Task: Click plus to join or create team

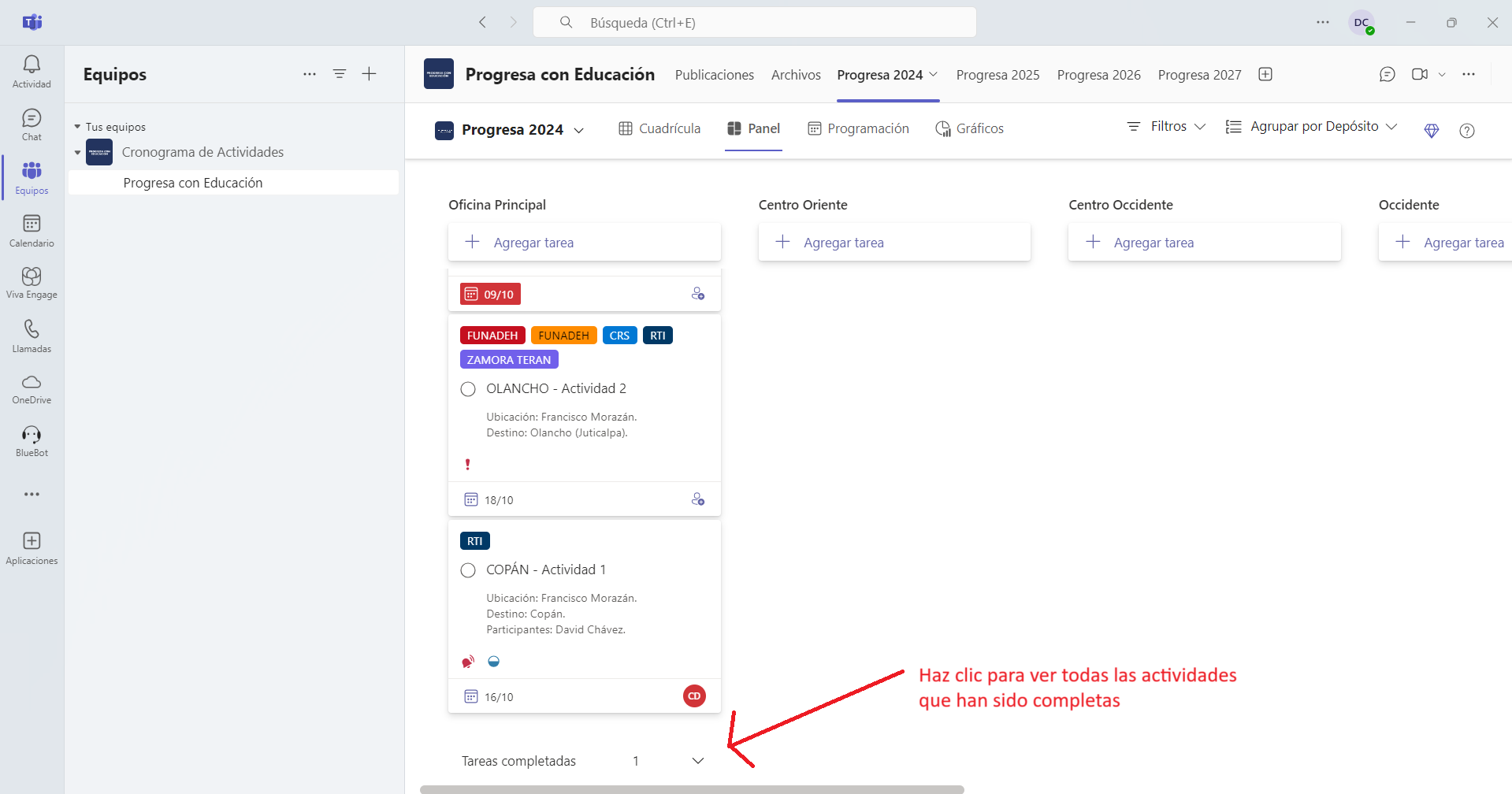Action: (x=369, y=74)
